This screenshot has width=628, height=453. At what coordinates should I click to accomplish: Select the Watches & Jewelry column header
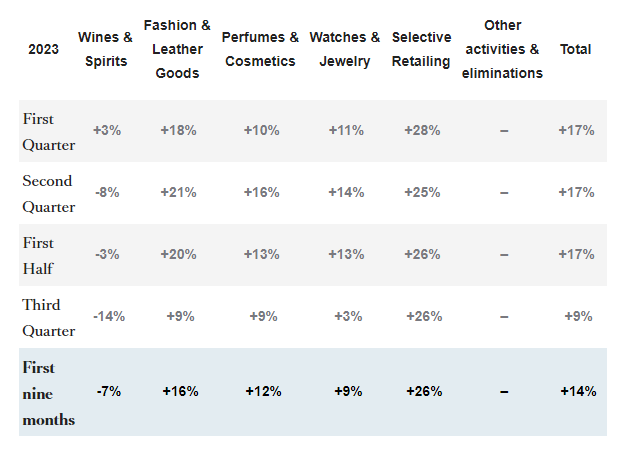[345, 49]
